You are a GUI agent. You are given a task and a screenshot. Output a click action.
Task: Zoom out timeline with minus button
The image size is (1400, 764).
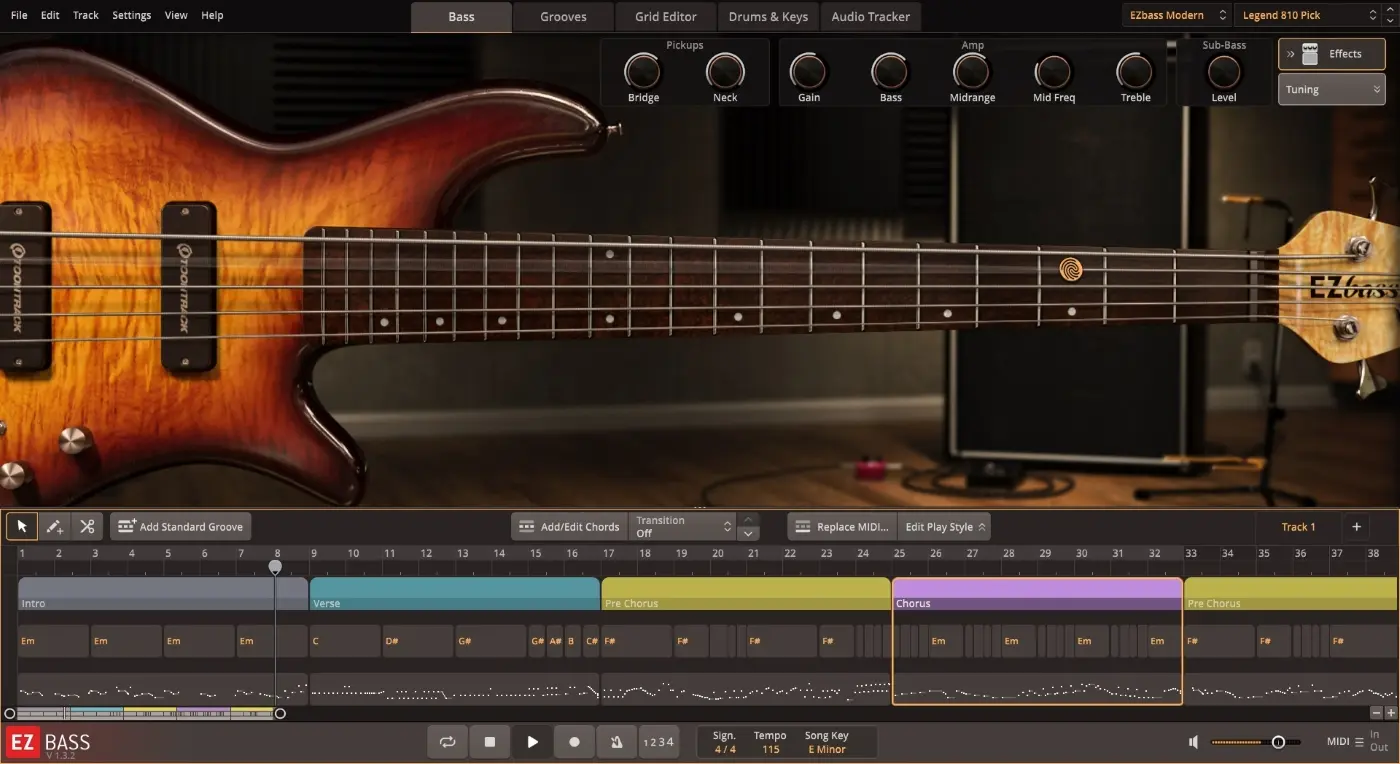click(1376, 713)
